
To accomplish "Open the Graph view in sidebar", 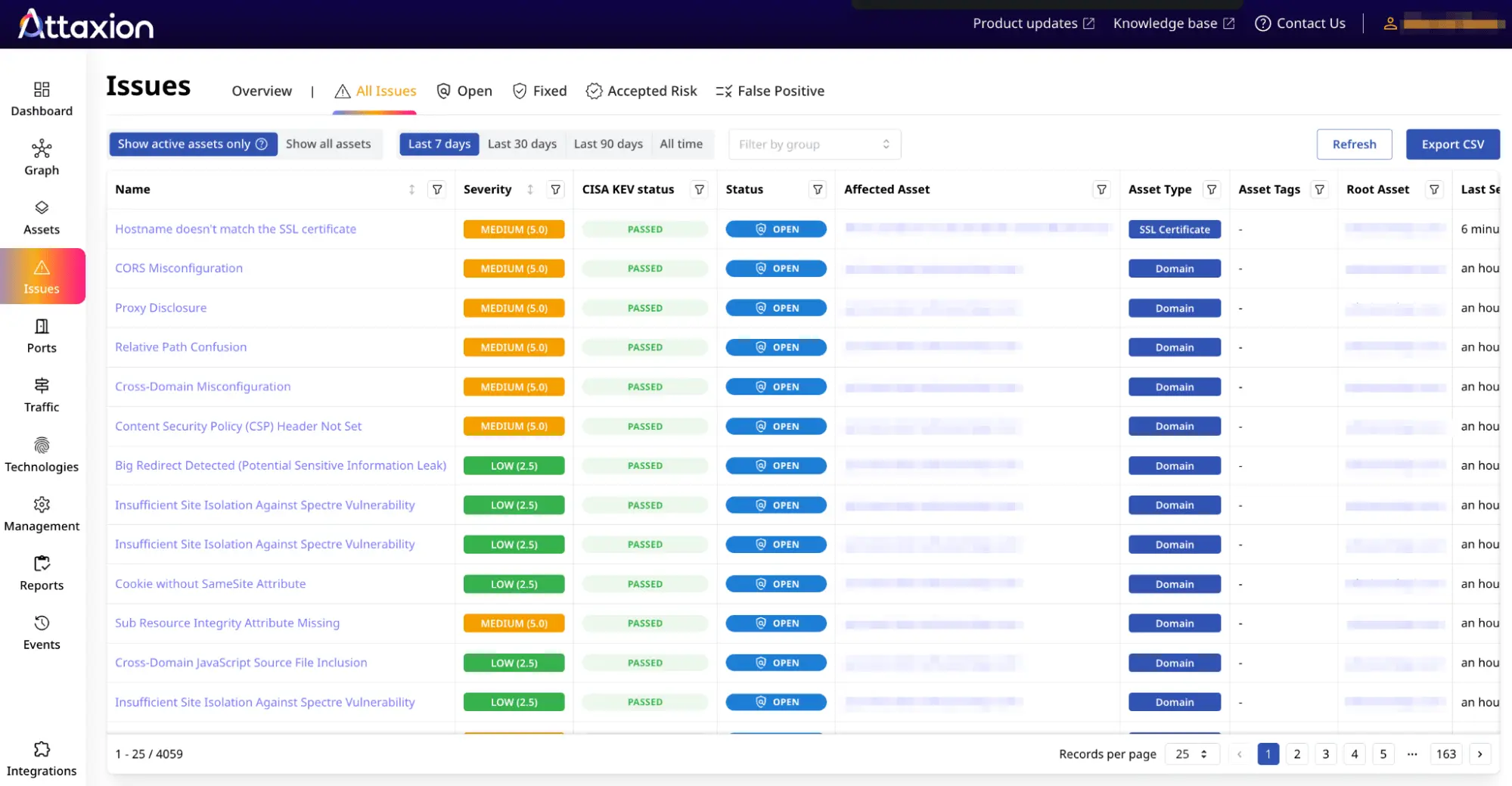I will [x=42, y=157].
